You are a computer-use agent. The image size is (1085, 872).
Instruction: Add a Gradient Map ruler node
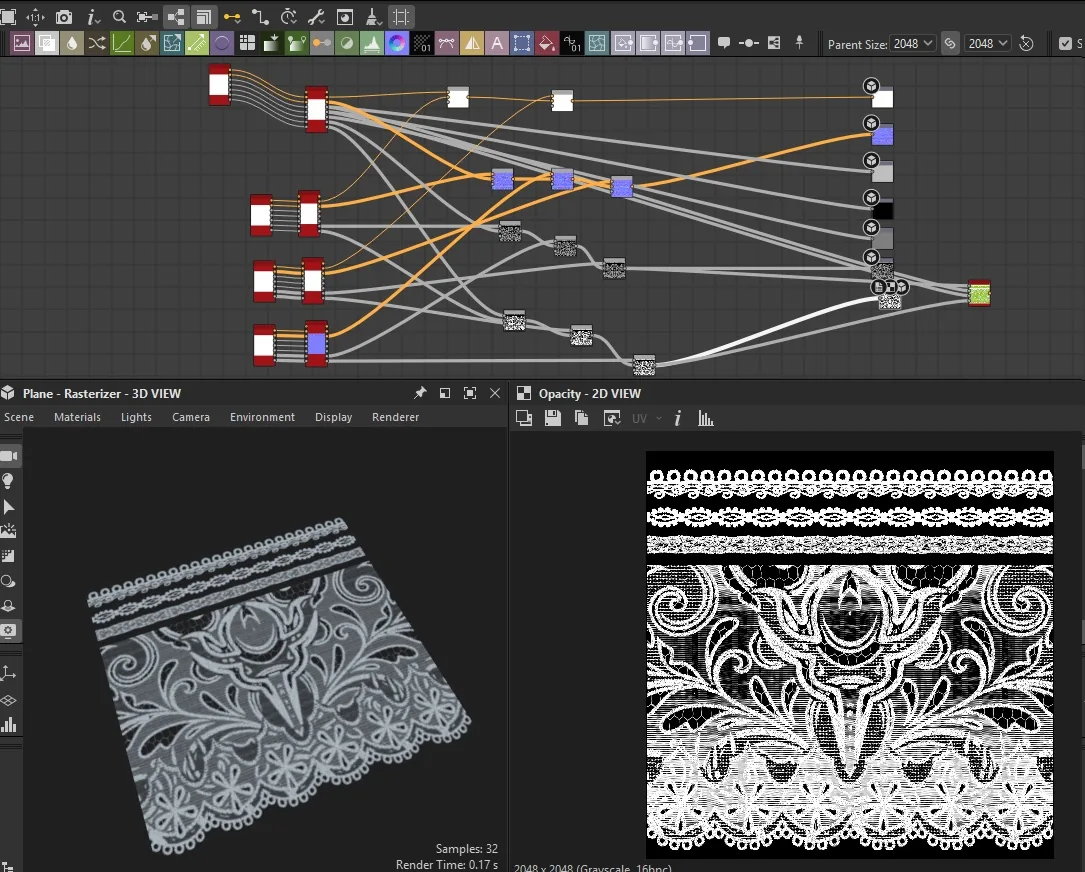click(x=197, y=43)
